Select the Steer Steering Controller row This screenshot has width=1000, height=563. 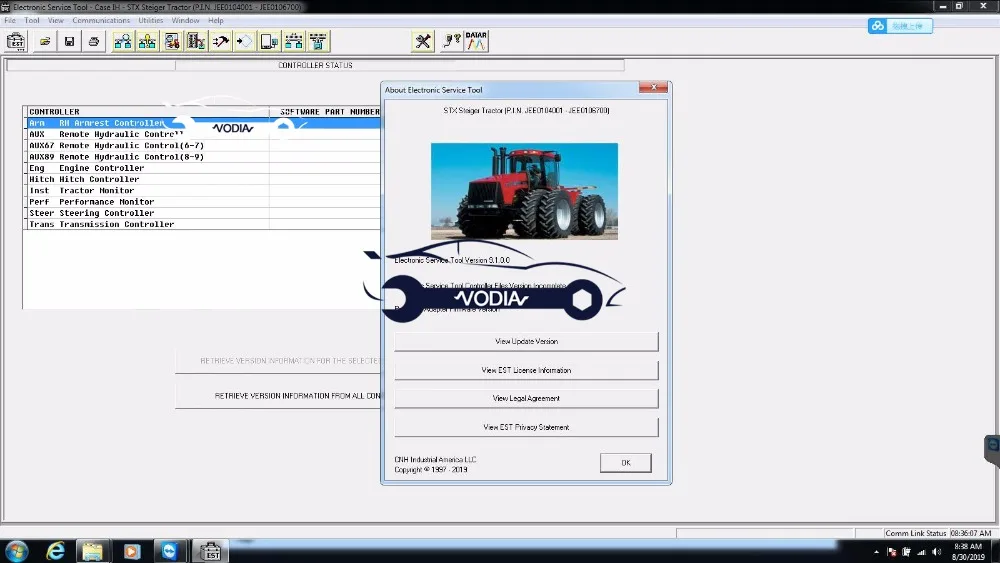(x=203, y=213)
